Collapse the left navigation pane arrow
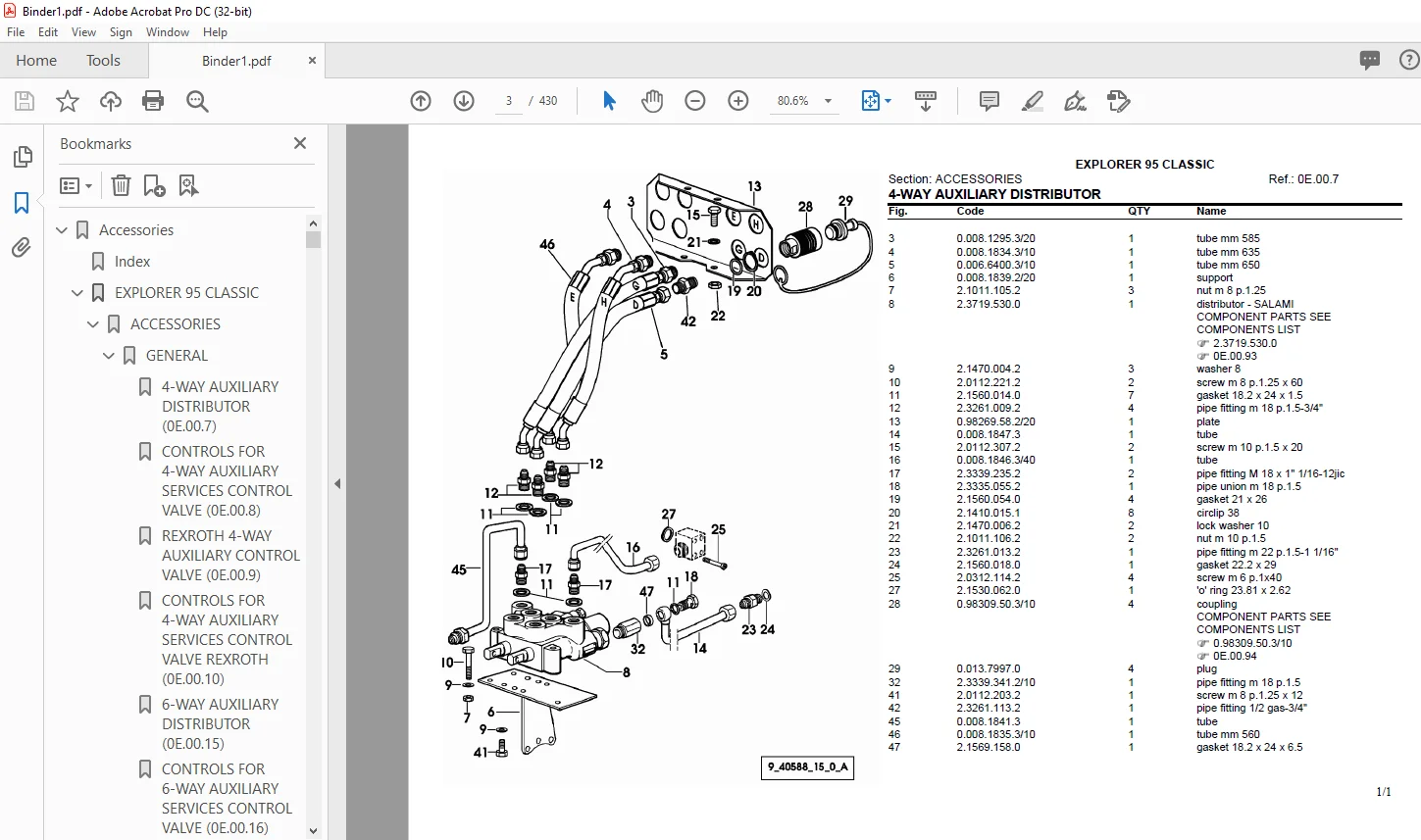1421x840 pixels. pos(337,483)
